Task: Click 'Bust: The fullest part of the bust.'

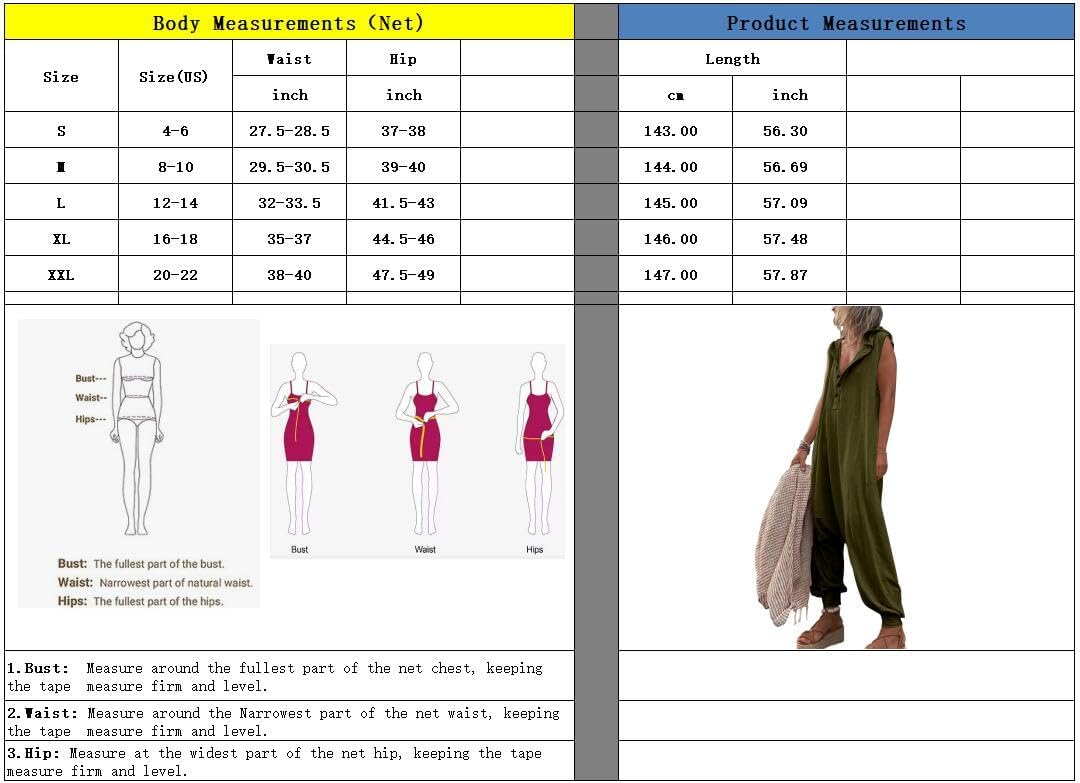Action: pos(141,563)
